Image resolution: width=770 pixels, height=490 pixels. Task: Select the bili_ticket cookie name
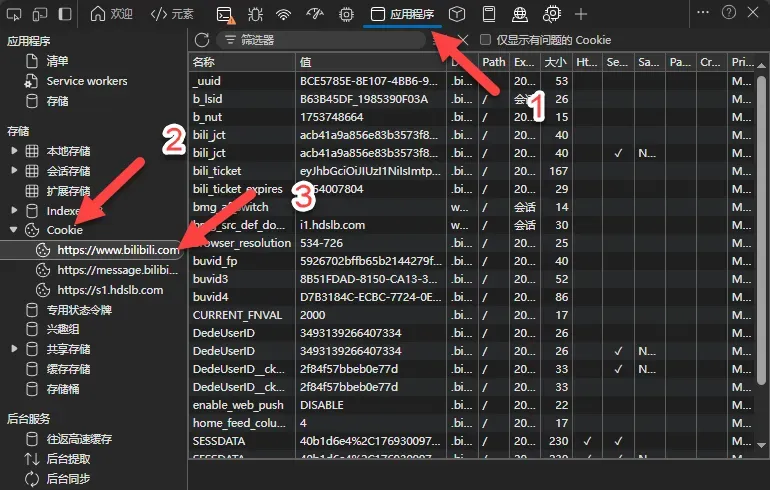[217, 171]
